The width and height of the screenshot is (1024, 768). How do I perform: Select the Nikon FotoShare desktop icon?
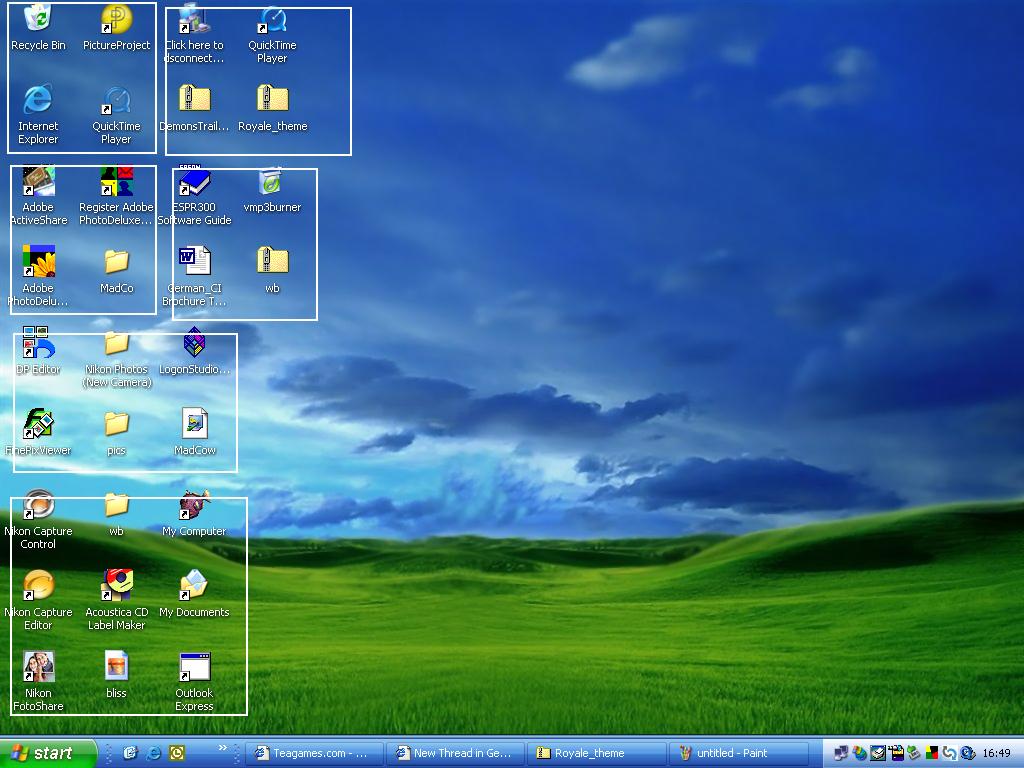[38, 667]
